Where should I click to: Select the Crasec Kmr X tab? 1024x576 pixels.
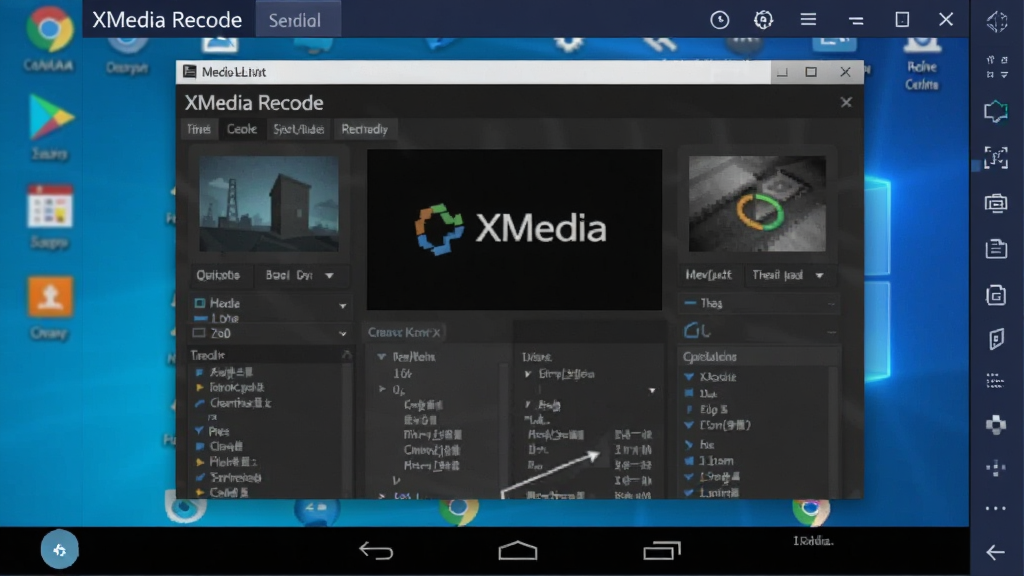404,332
